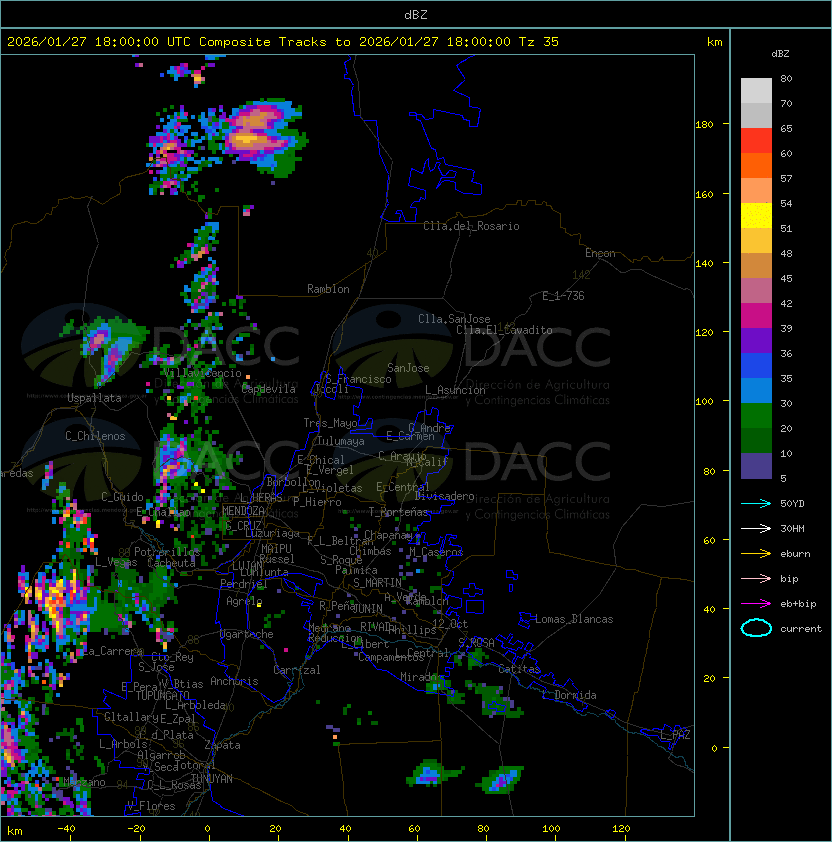Select the red 65 dBZ legend swatch

tap(756, 140)
